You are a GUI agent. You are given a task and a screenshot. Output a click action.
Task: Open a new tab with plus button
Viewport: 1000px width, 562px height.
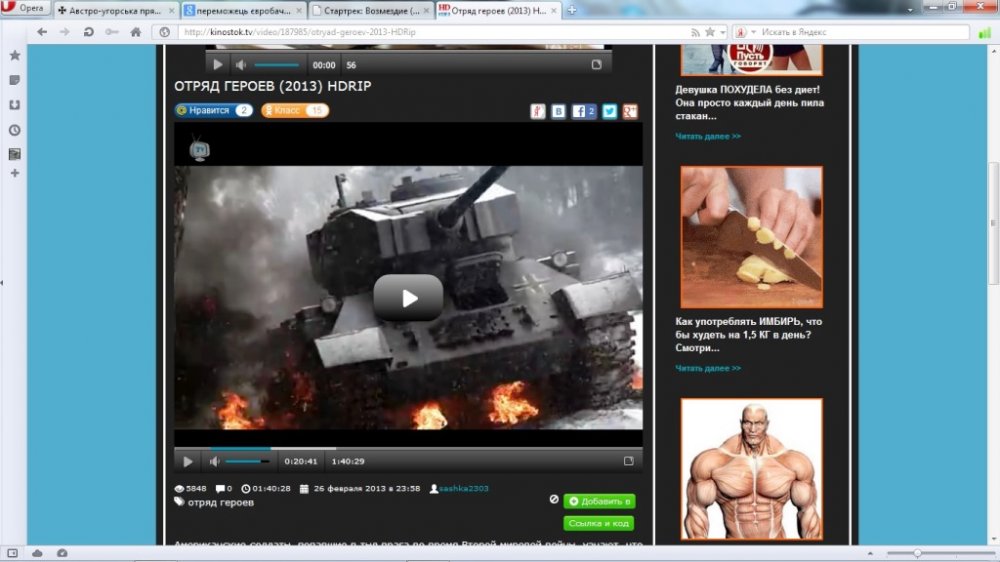(572, 10)
